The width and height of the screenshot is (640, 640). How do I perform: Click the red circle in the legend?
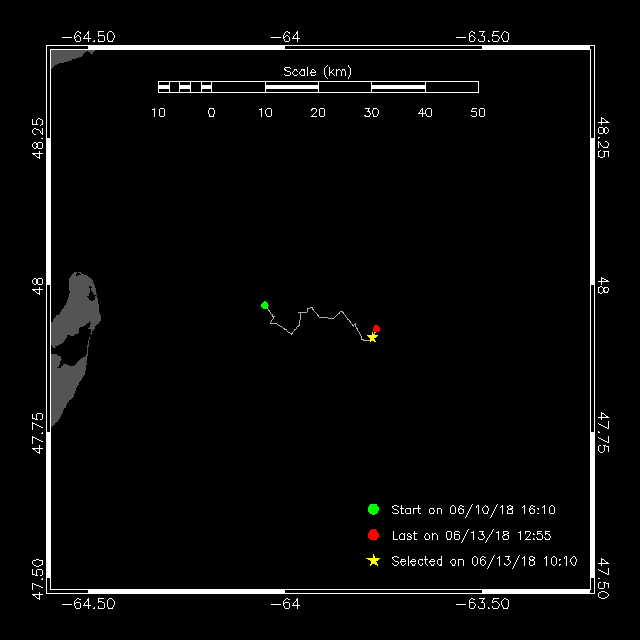tap(373, 535)
